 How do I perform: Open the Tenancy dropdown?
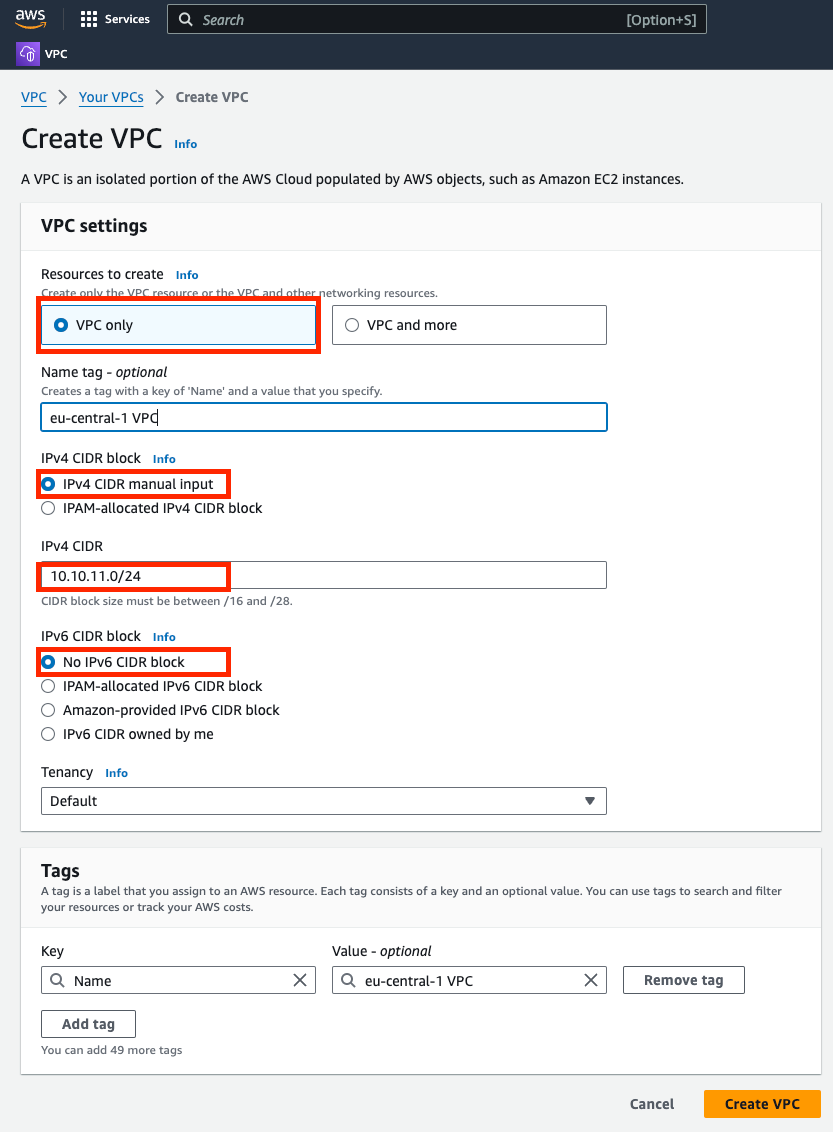point(323,800)
